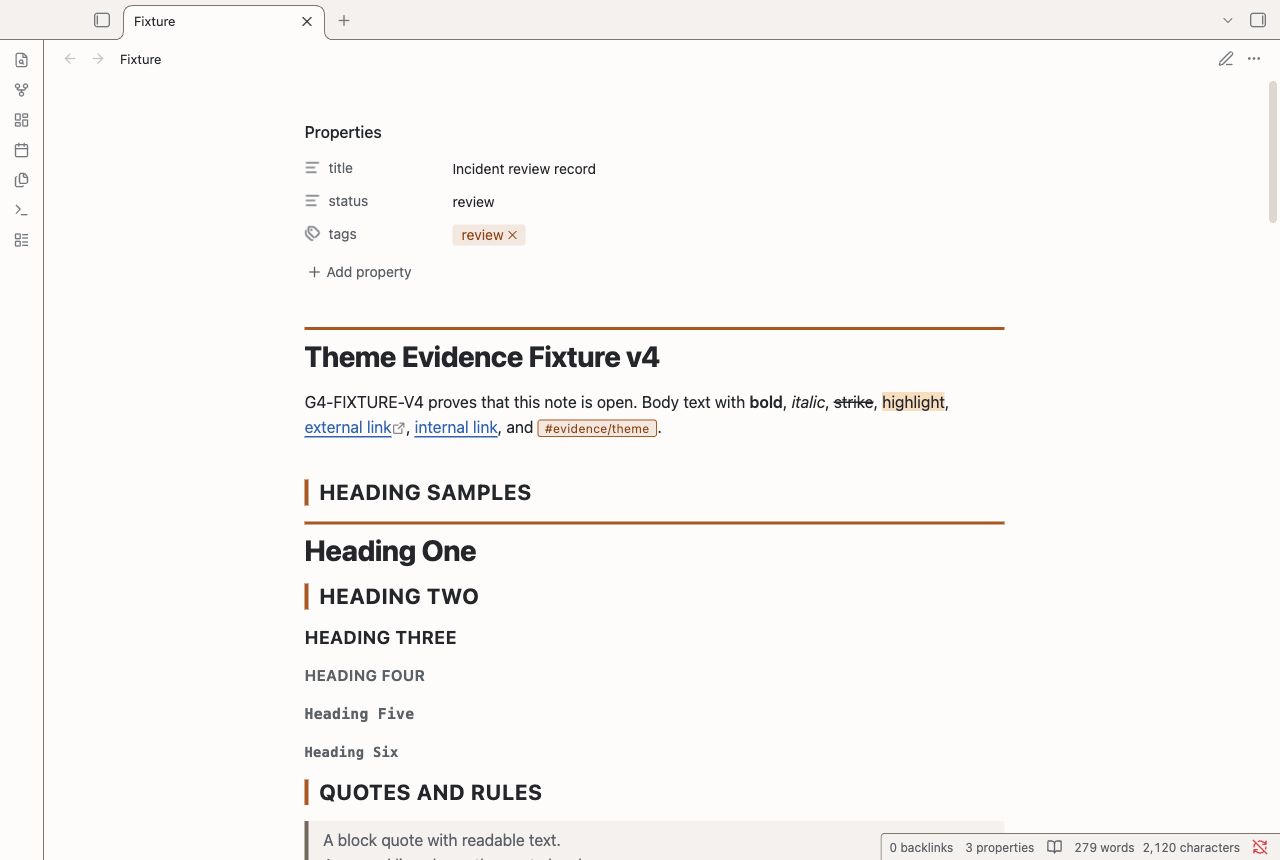Open the quick switcher file search icon
This screenshot has width=1280, height=860.
(x=21, y=60)
